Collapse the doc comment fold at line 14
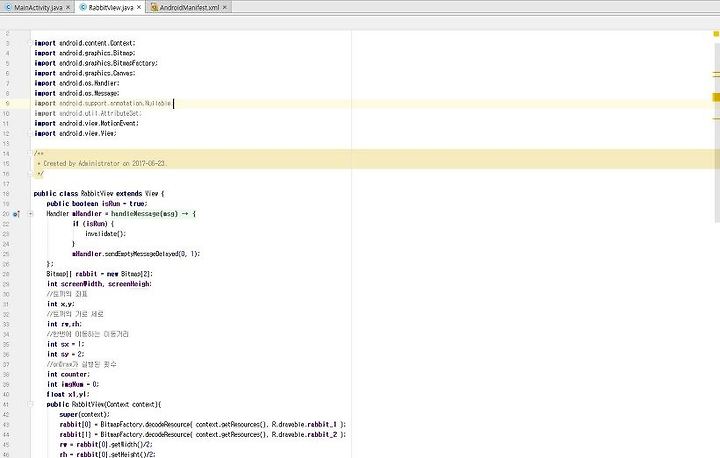Screen dimensions: 720x458 pyautogui.click(x=30, y=153)
